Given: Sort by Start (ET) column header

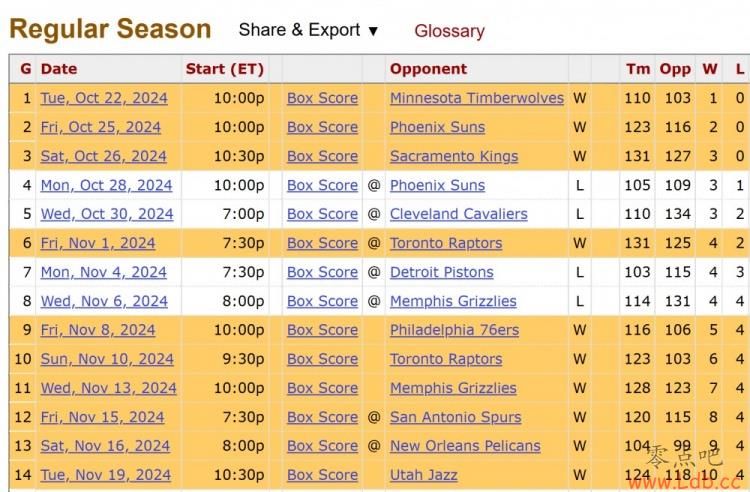Looking at the screenshot, I should tap(225, 69).
